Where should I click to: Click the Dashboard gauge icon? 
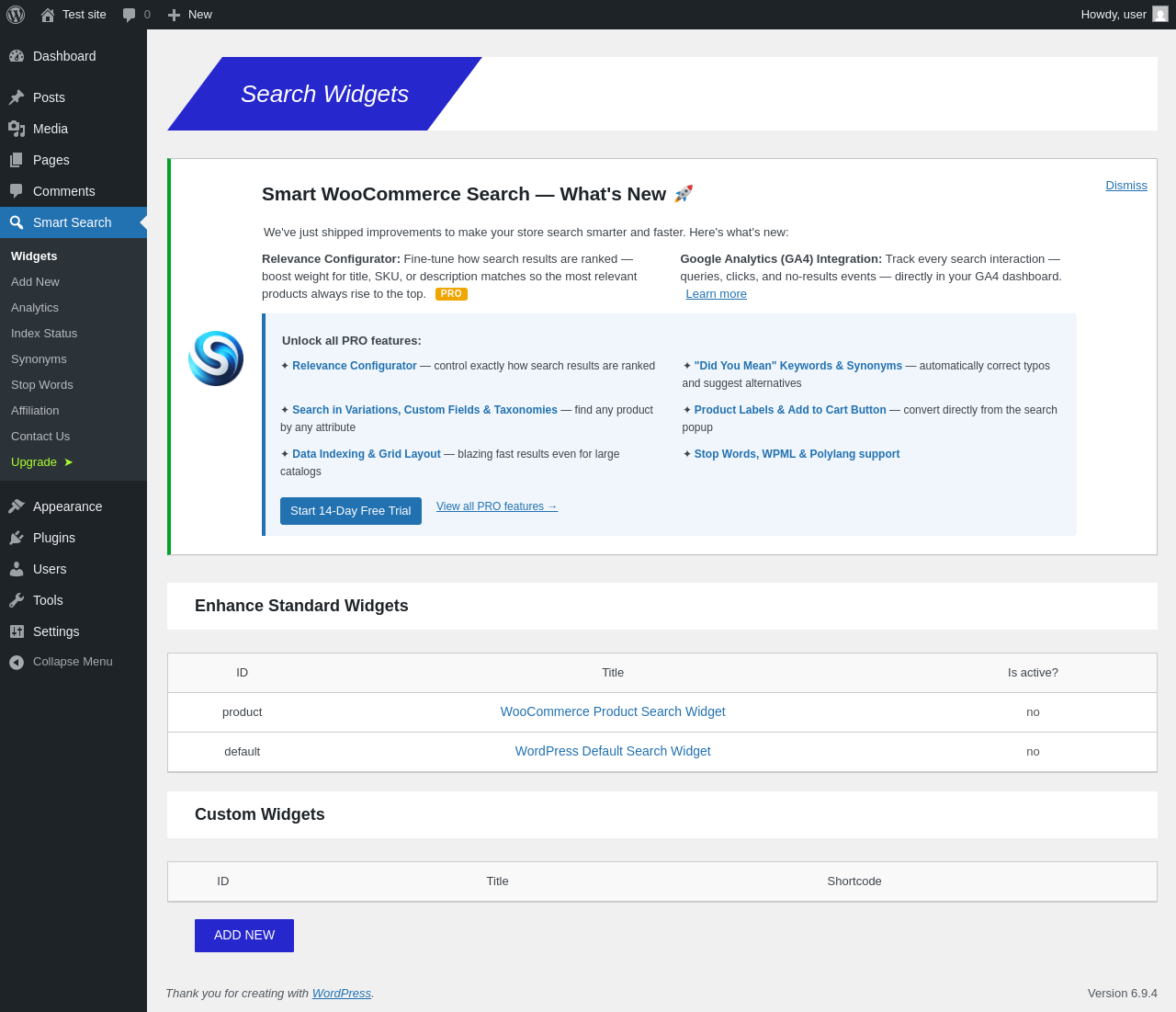tap(17, 56)
